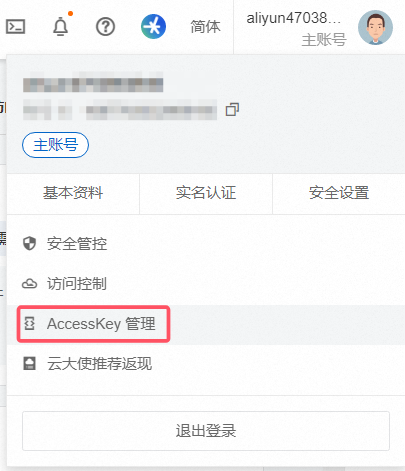Click the user avatar picture
Screen dimensions: 405x471
click(375, 27)
